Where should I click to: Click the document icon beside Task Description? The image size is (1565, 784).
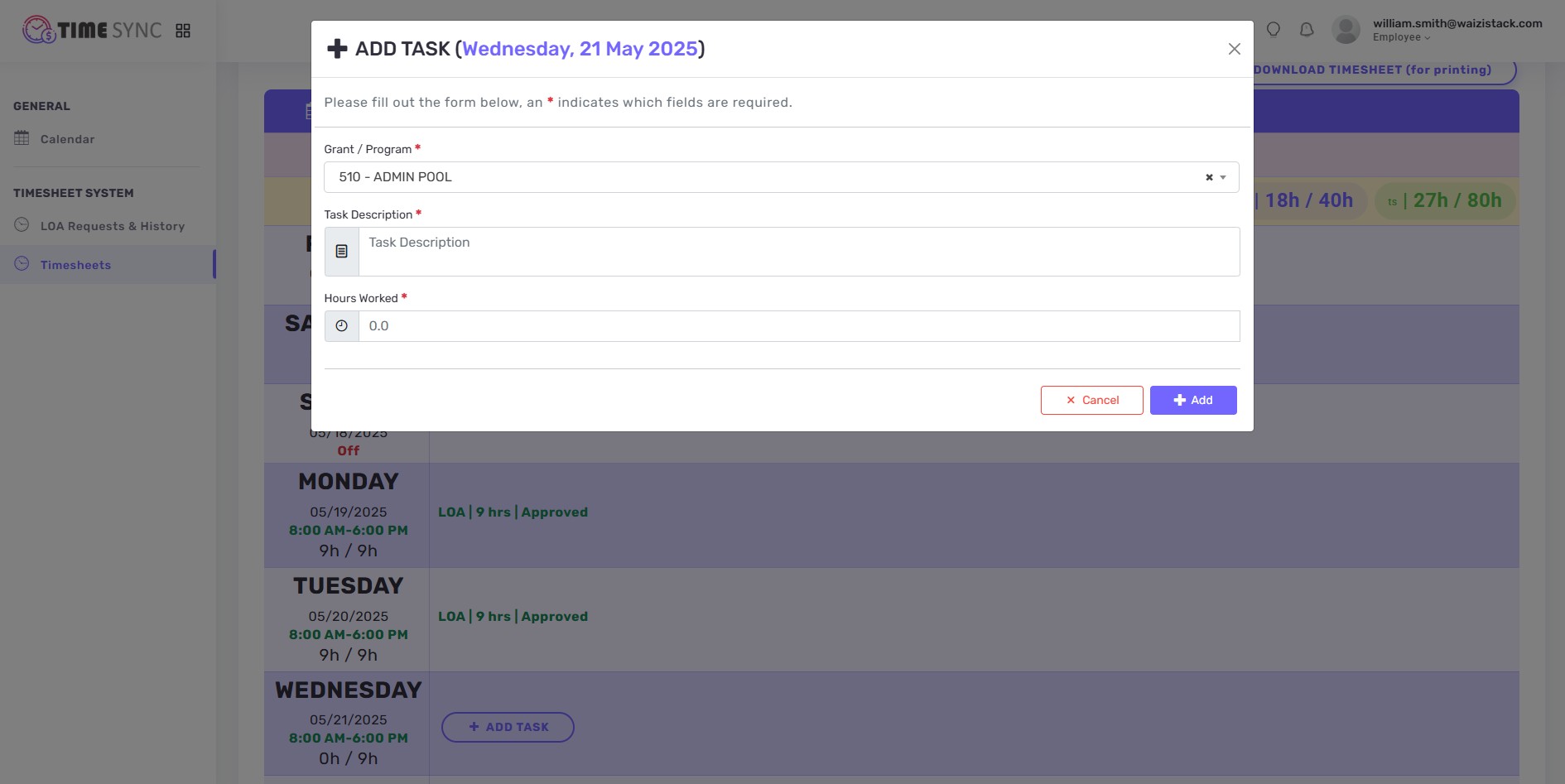[x=341, y=250]
